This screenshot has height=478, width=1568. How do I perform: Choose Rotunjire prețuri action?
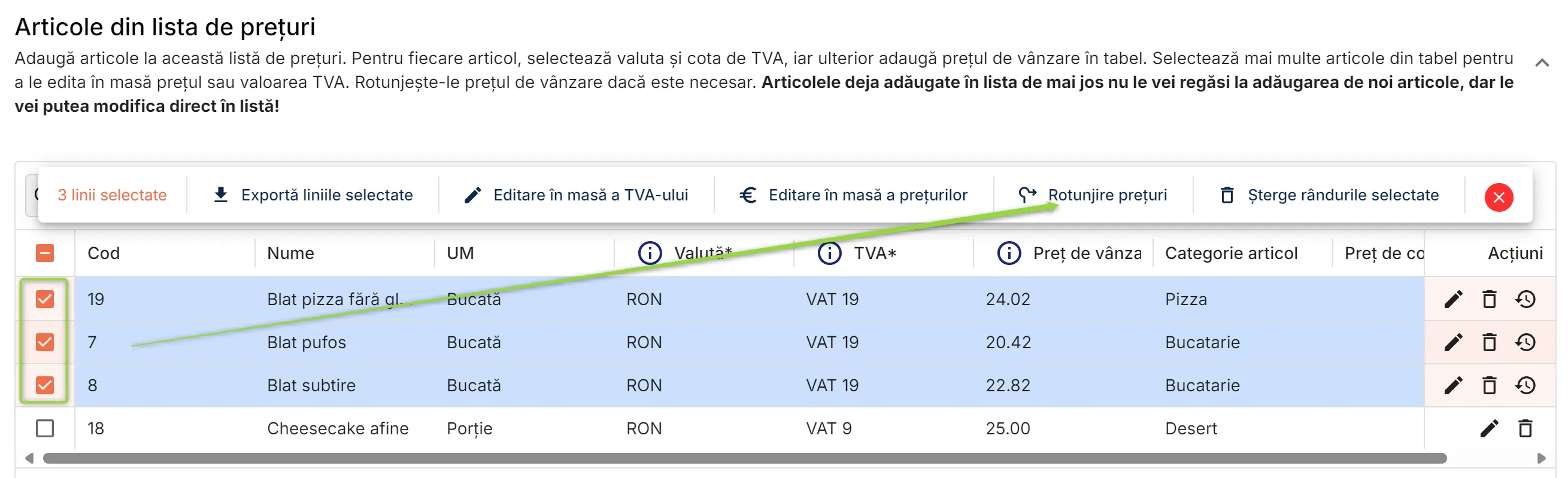coord(1093,195)
